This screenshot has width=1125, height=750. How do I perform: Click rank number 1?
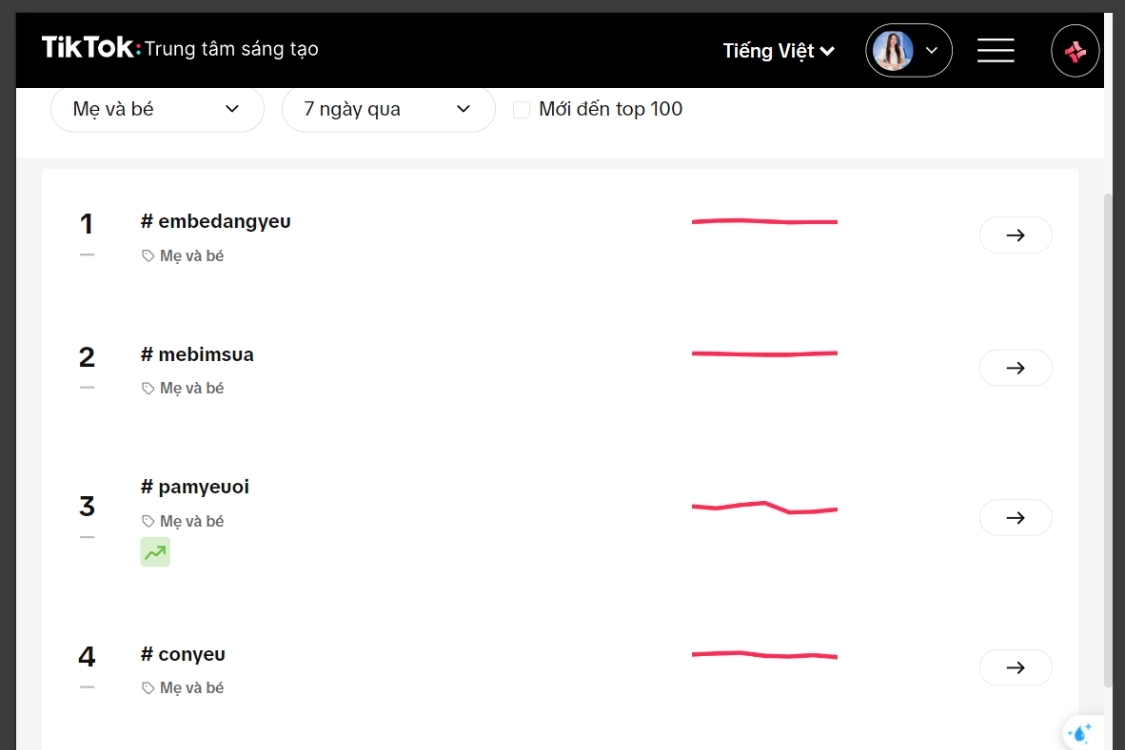[86, 224]
